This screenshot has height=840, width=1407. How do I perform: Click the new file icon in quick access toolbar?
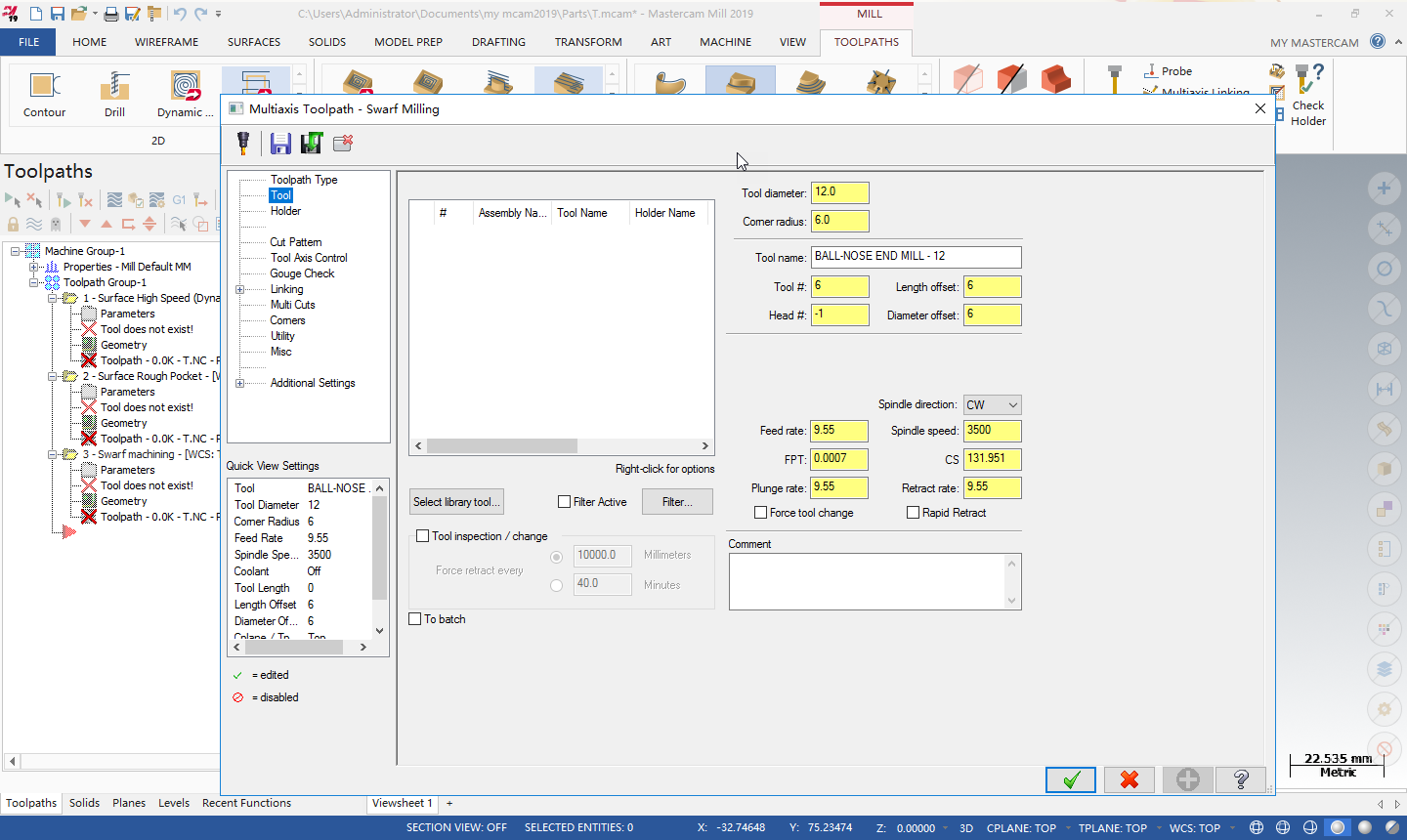[x=36, y=14]
